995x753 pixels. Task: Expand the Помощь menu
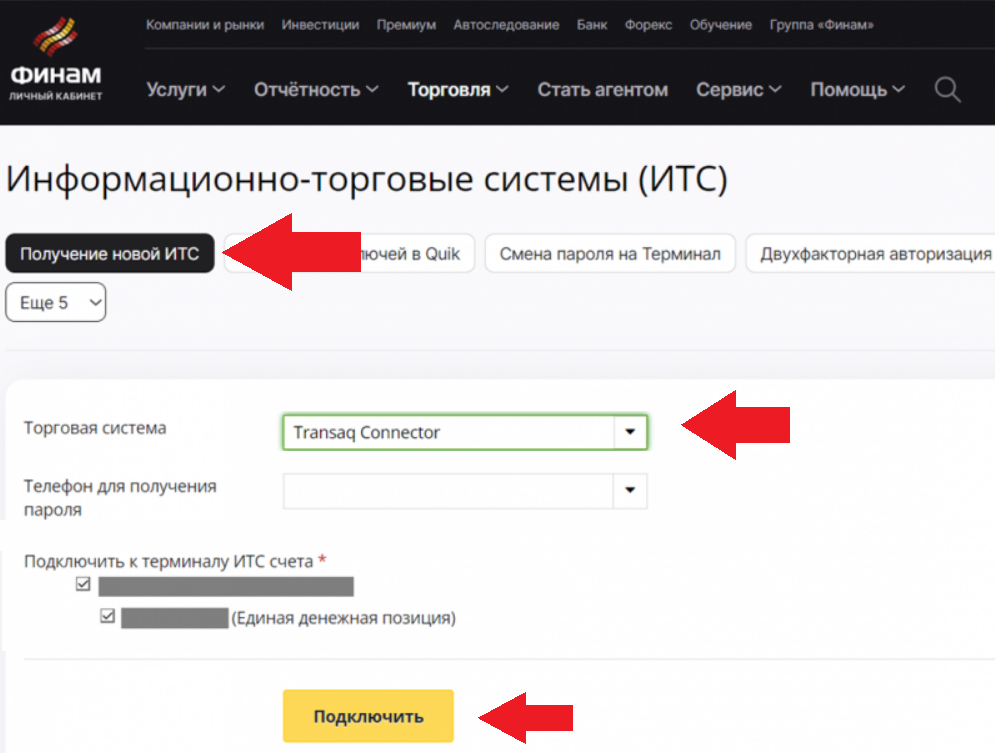[857, 90]
